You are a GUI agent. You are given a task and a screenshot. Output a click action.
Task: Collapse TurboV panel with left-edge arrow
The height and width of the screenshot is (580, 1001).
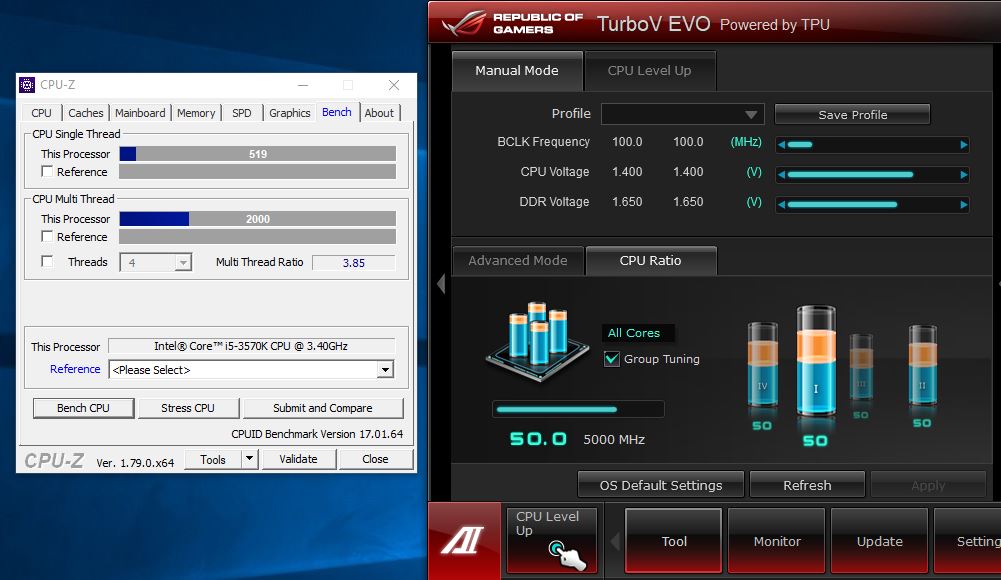[x=440, y=283]
